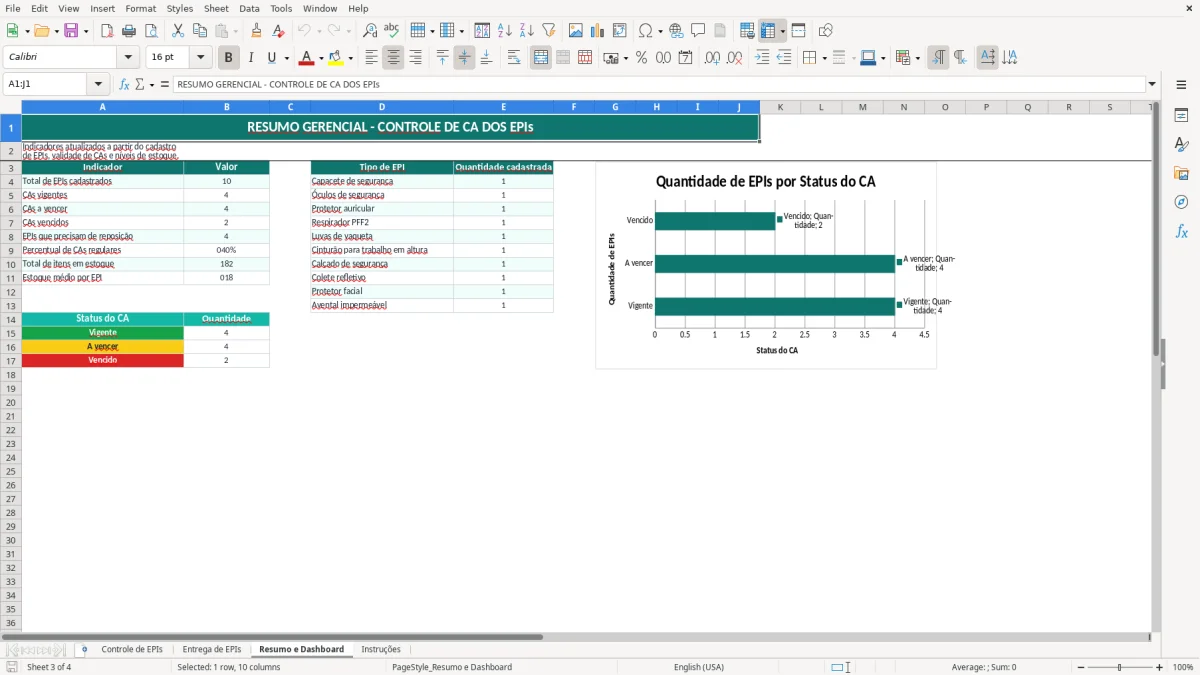The width and height of the screenshot is (1200, 675).
Task: Open Print Preview from the toolbar
Action: tap(151, 31)
